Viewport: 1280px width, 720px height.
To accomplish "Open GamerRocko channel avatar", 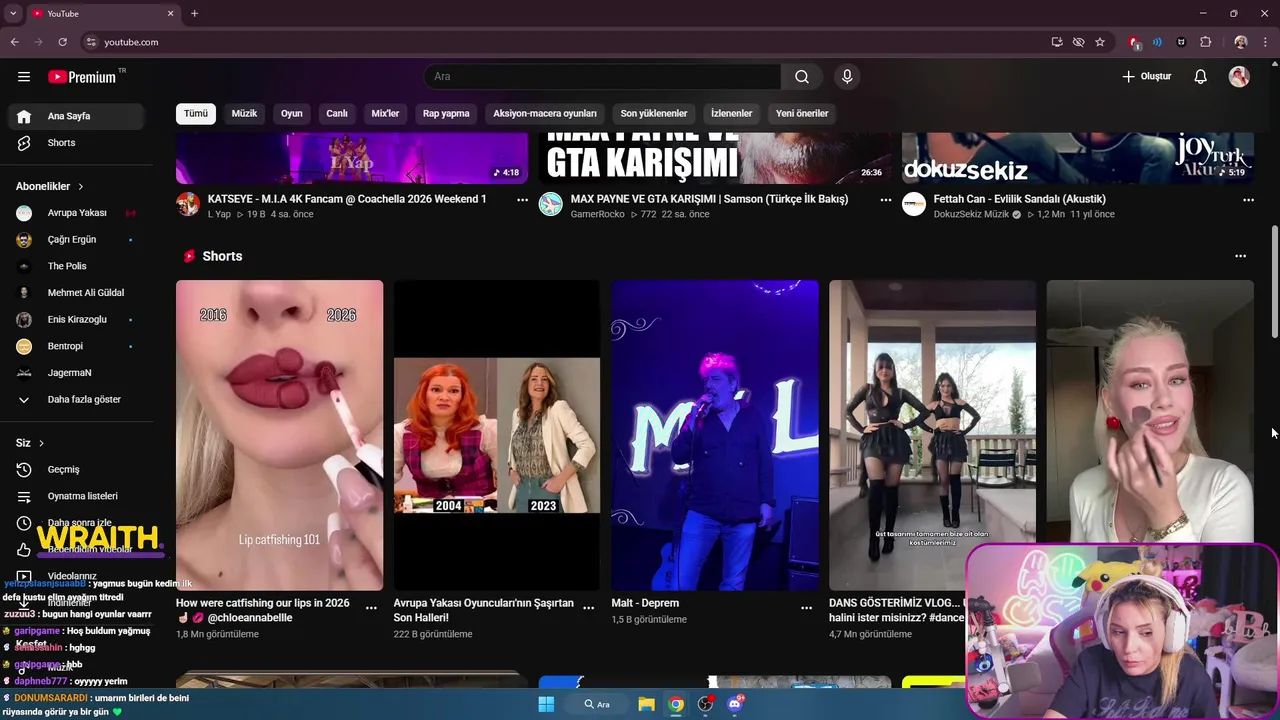I will 551,205.
